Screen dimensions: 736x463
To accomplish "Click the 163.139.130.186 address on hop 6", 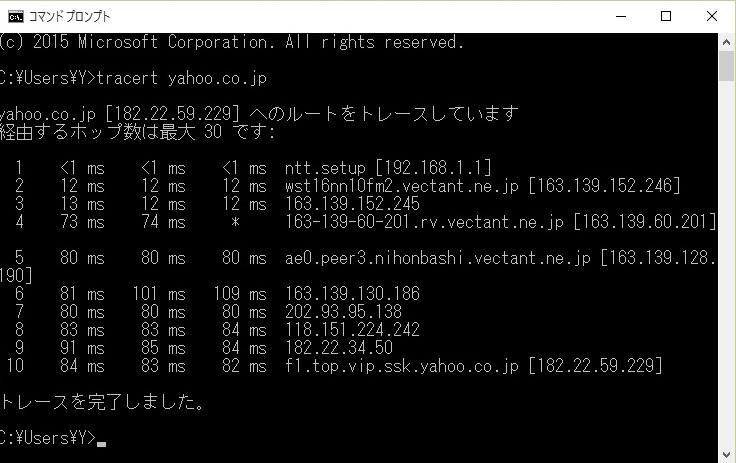I will tap(352, 293).
